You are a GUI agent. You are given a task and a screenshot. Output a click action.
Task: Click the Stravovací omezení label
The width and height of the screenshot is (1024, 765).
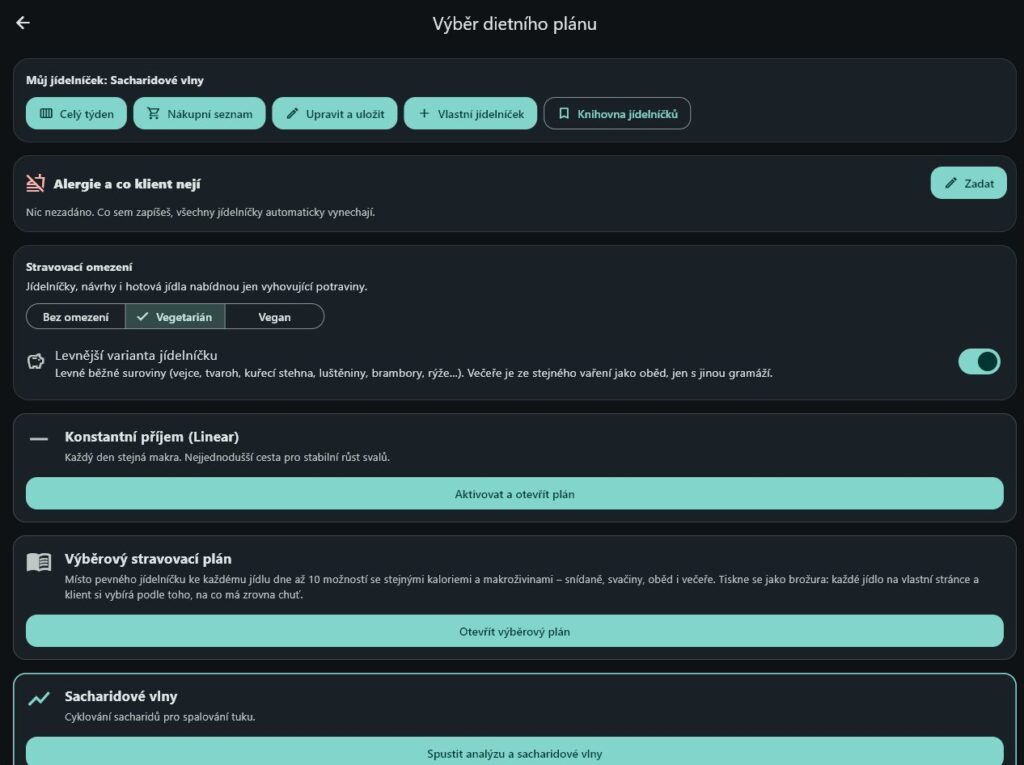tap(79, 267)
